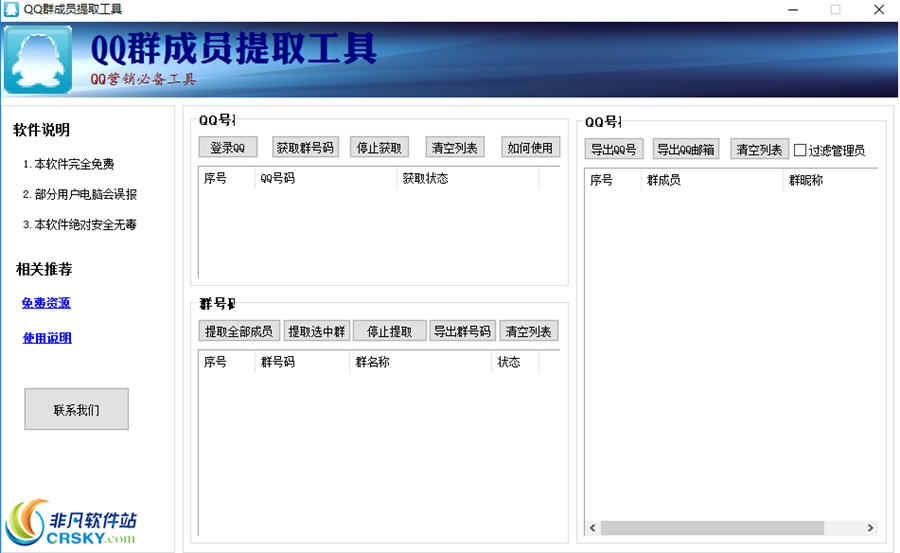900x553 pixels.
Task: Click the 停止提取 button
Action: tap(390, 331)
